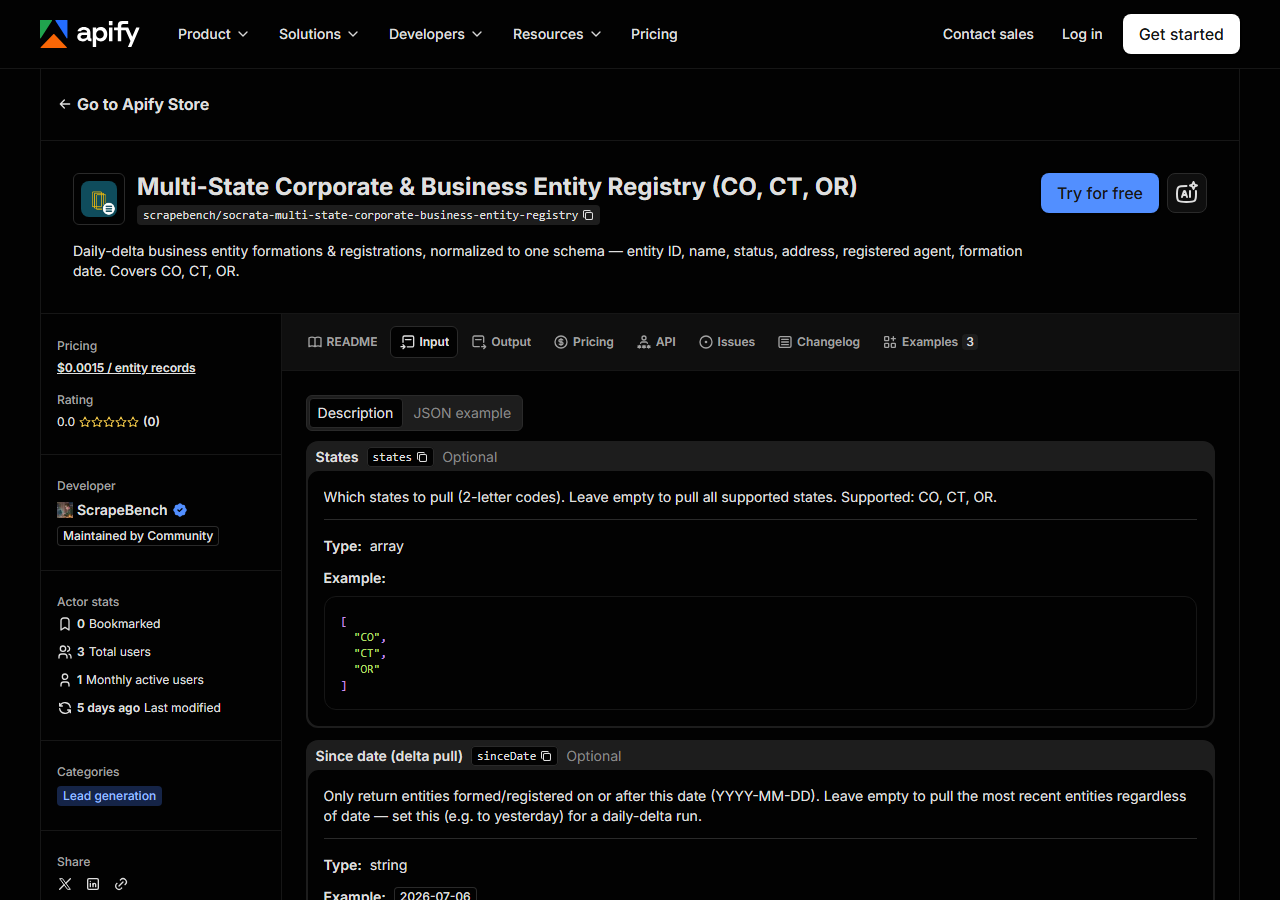
Task: Click the Try for free button
Action: [1100, 193]
